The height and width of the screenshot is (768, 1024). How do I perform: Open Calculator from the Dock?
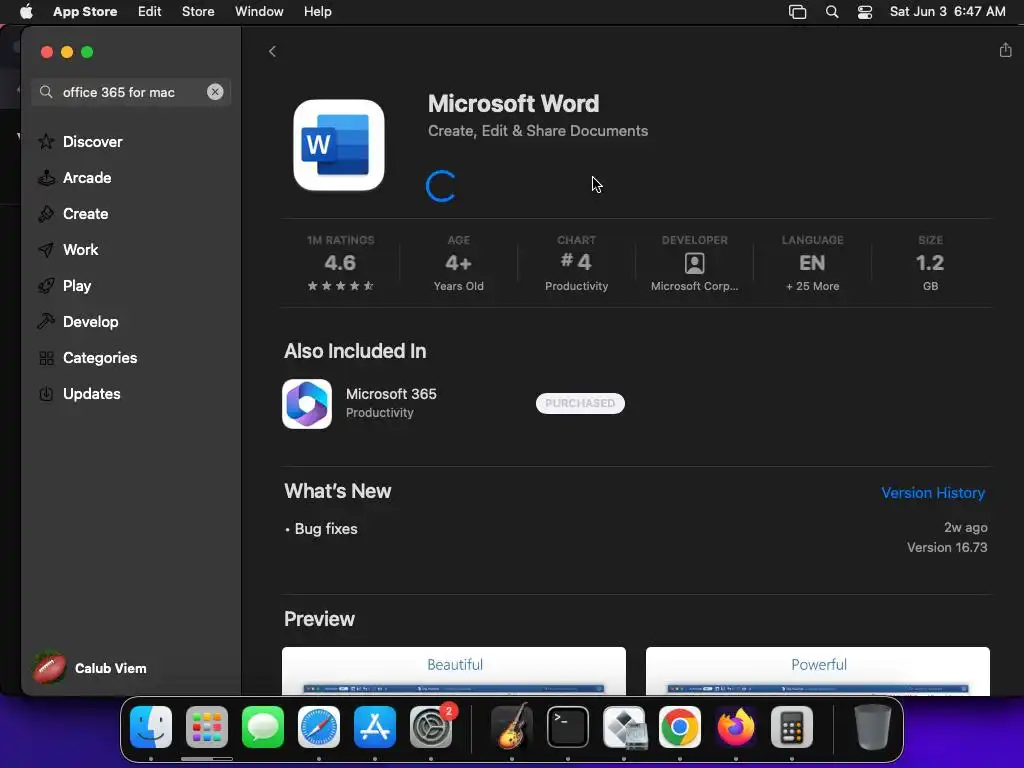792,727
